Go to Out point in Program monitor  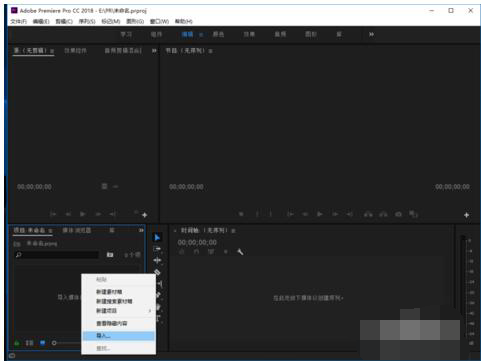(x=349, y=214)
